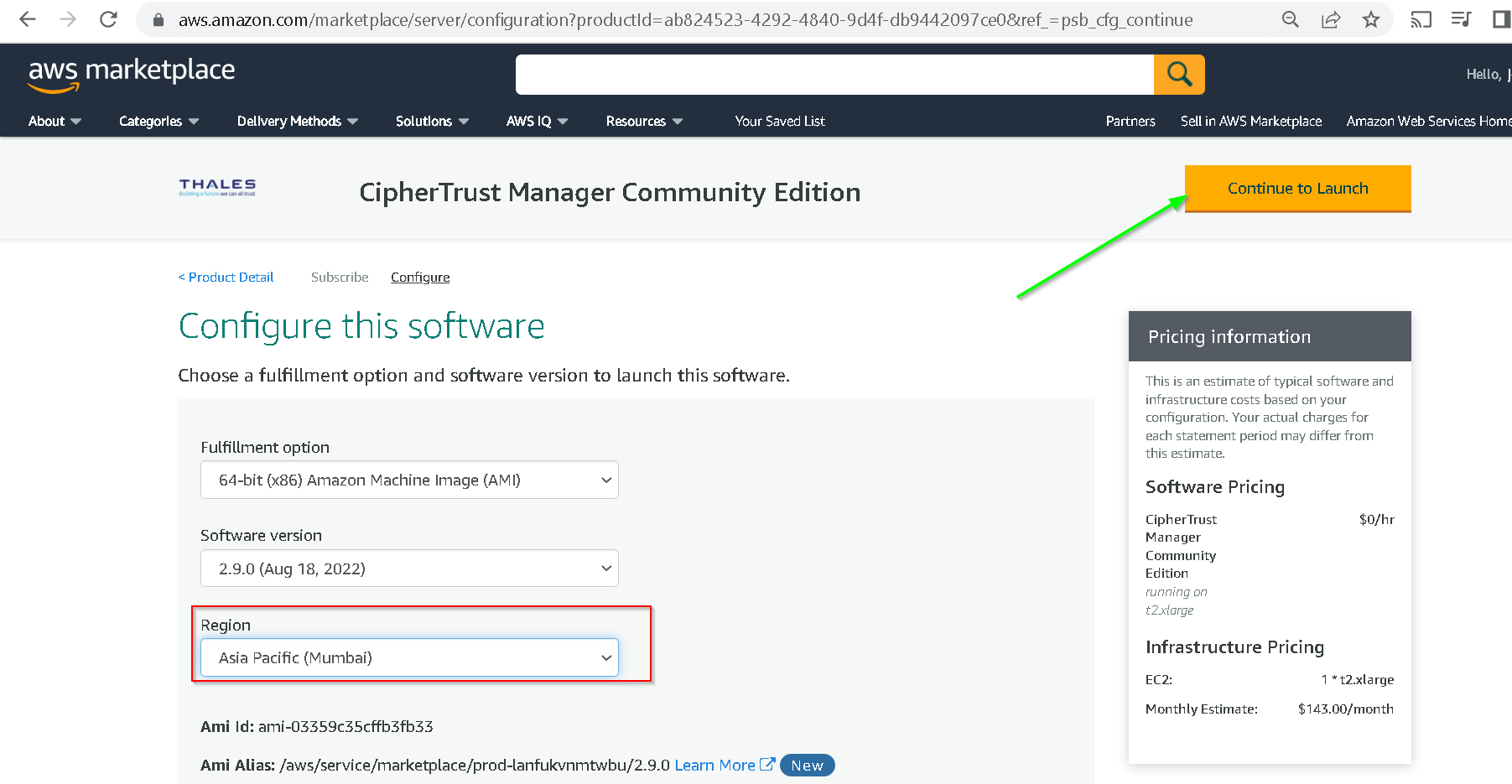This screenshot has width=1512, height=784.
Task: Open the cast icon in the toolbar
Action: click(x=1421, y=19)
